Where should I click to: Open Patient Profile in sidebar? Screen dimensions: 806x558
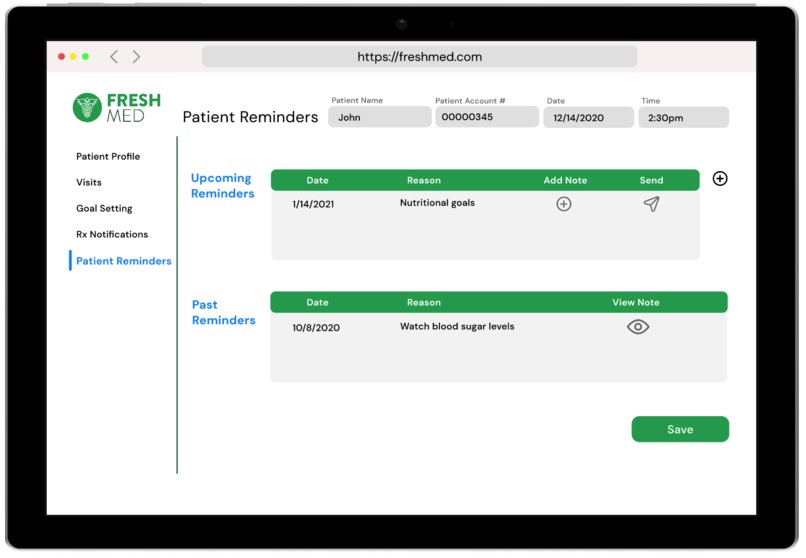[x=108, y=156]
